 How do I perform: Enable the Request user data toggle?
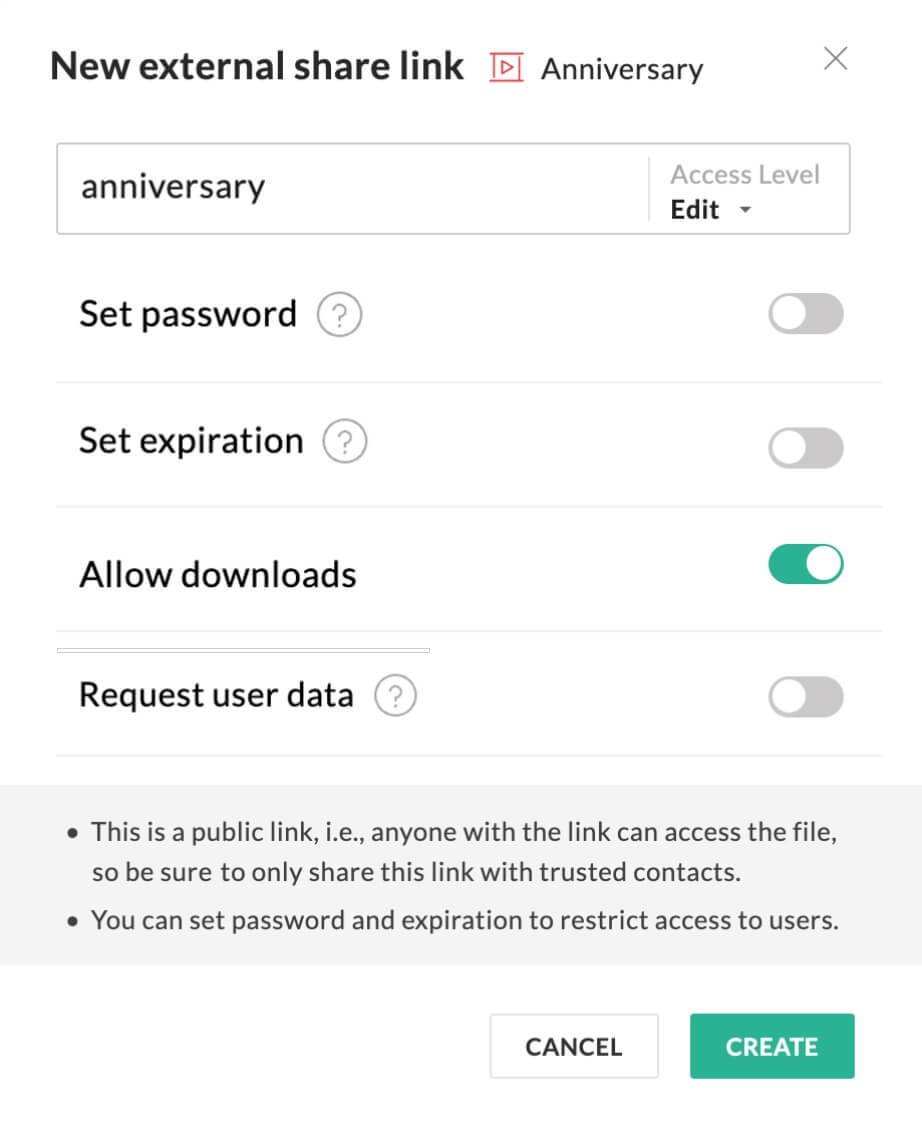[x=806, y=697]
